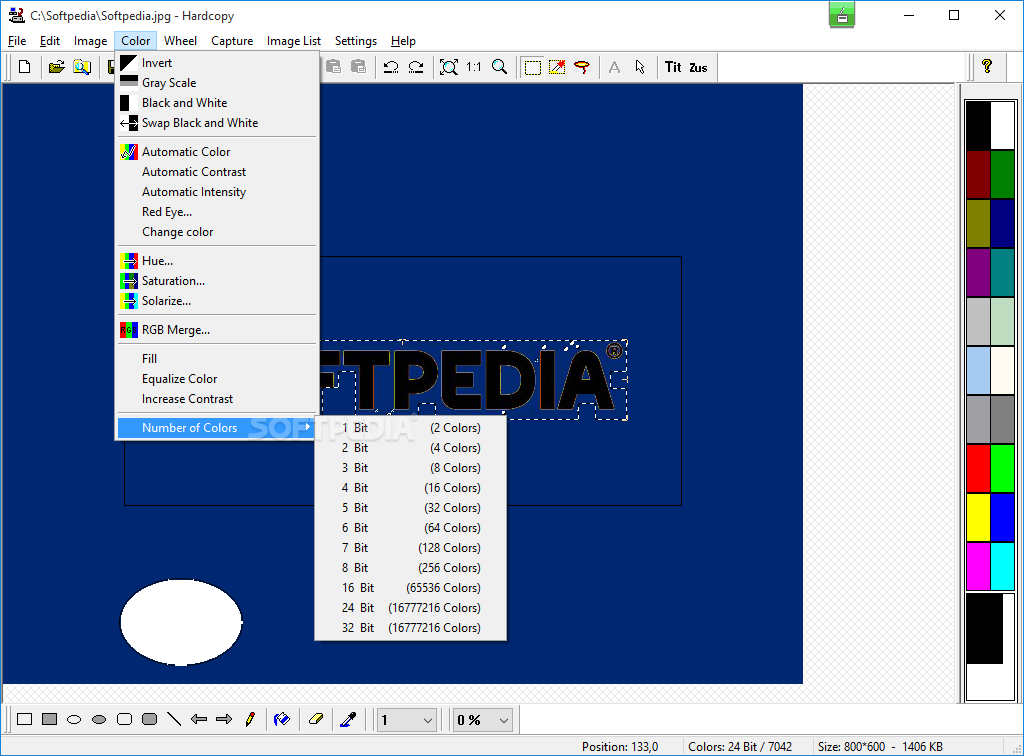Open the Wheel menu
The height and width of the screenshot is (756, 1024).
click(x=180, y=40)
